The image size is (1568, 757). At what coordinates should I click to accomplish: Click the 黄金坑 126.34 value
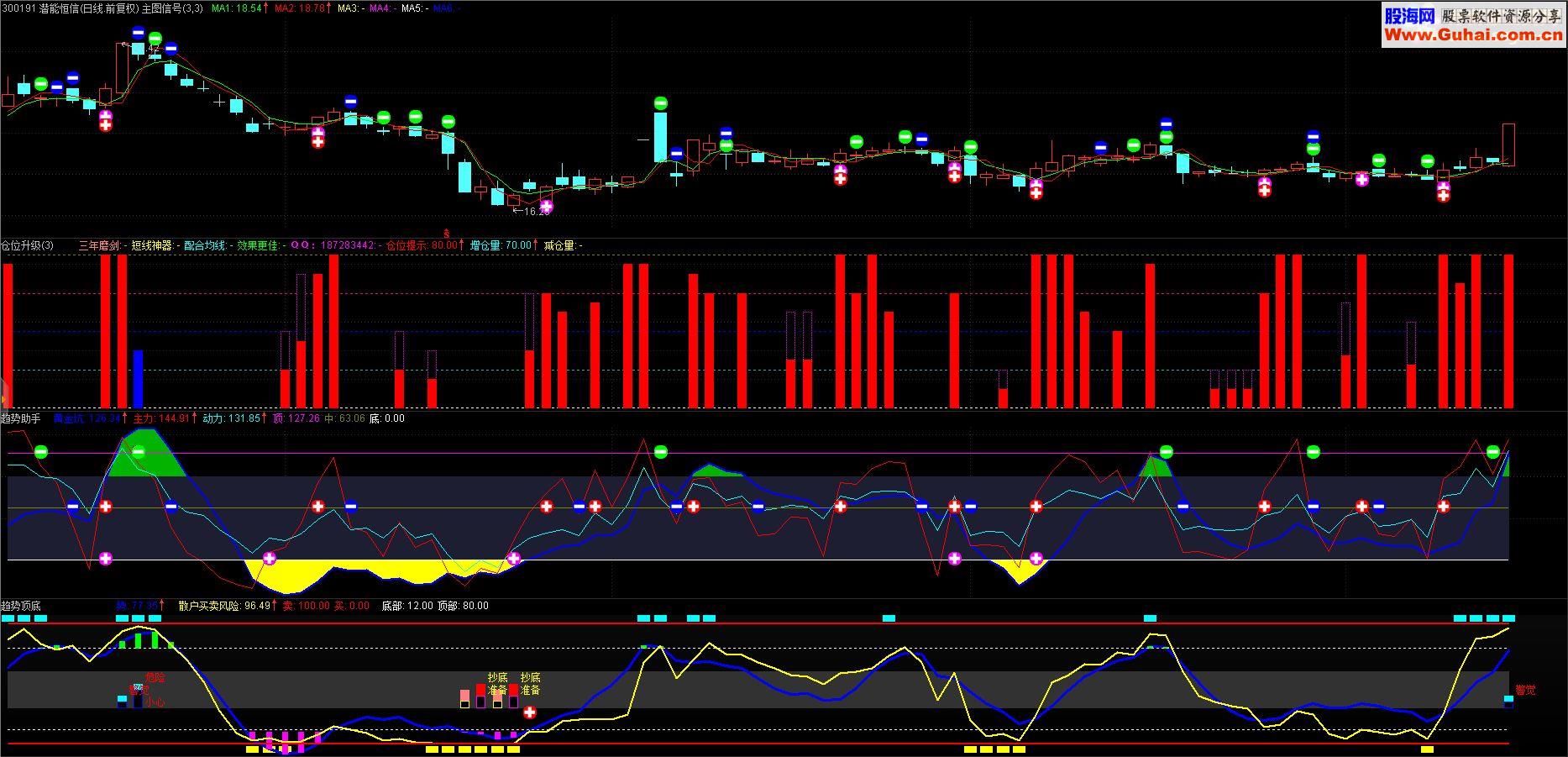[x=87, y=418]
